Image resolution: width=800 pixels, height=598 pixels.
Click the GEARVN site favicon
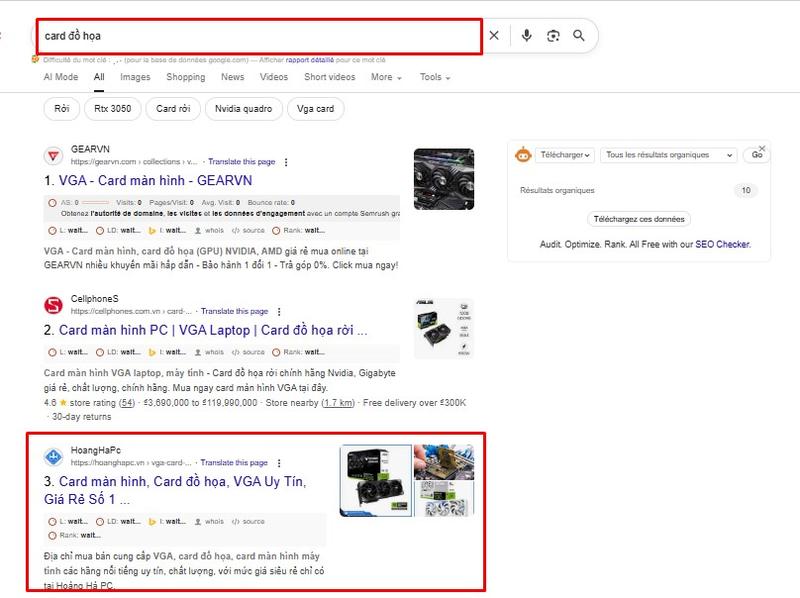[53, 156]
